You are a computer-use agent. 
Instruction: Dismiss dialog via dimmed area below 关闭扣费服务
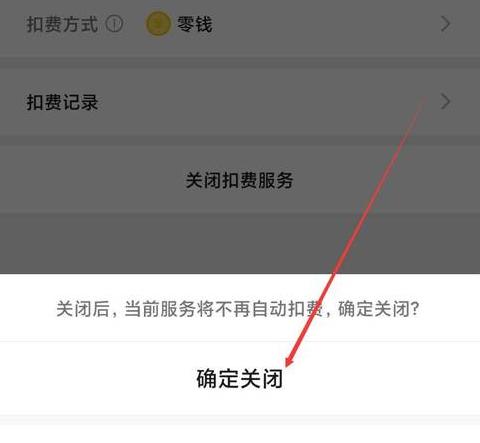(x=240, y=243)
